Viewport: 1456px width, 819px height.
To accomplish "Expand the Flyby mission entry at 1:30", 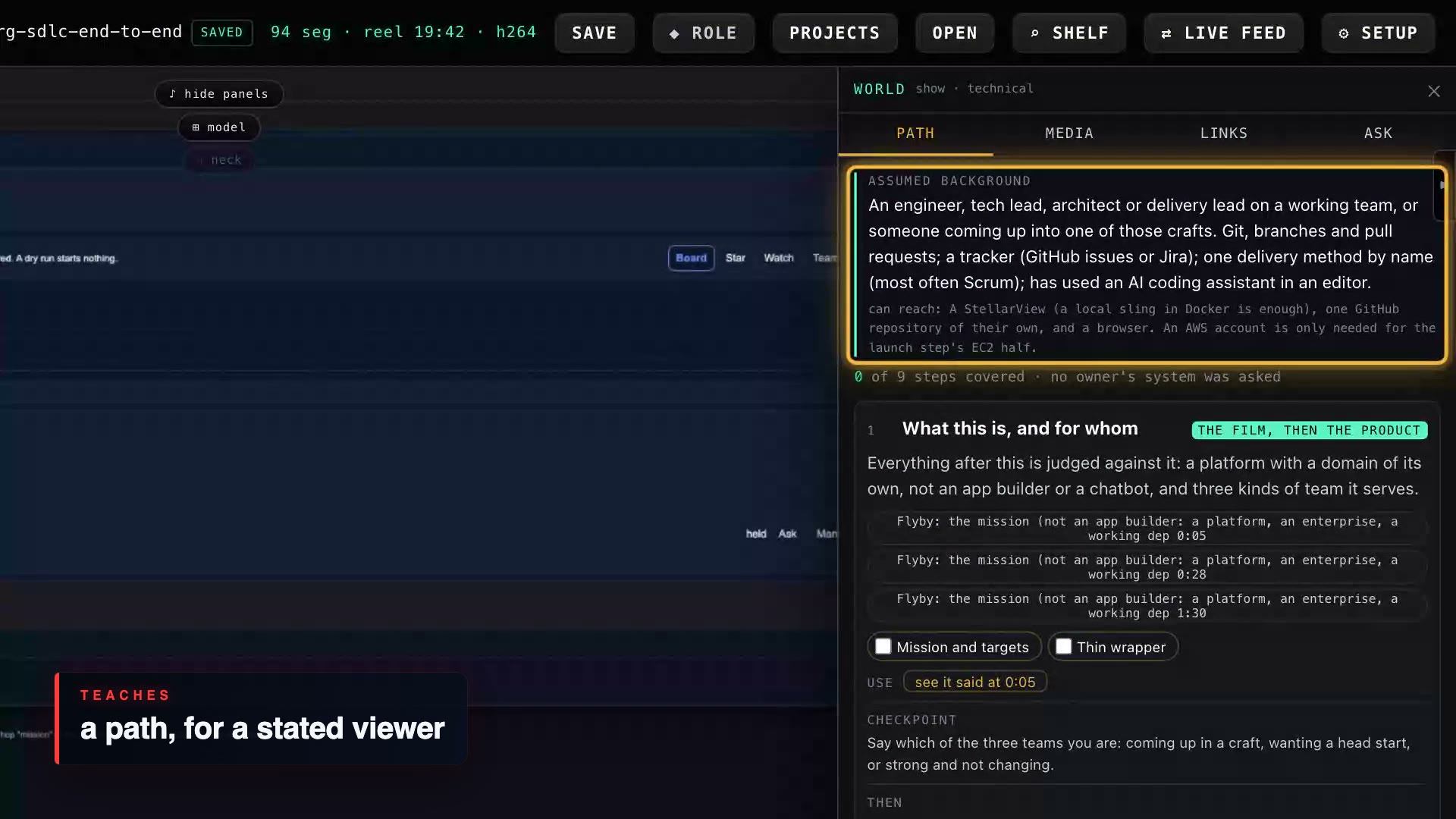I will (1147, 606).
